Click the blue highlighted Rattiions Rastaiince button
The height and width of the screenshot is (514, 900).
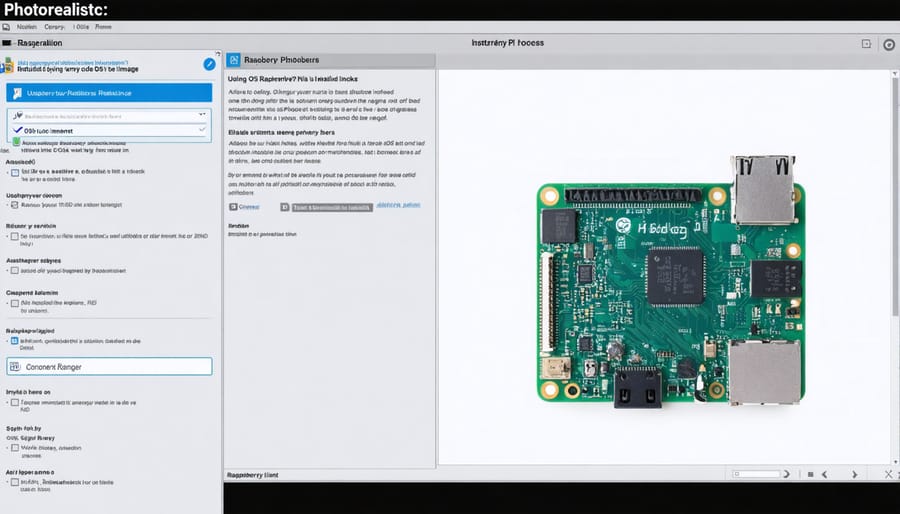coord(109,93)
